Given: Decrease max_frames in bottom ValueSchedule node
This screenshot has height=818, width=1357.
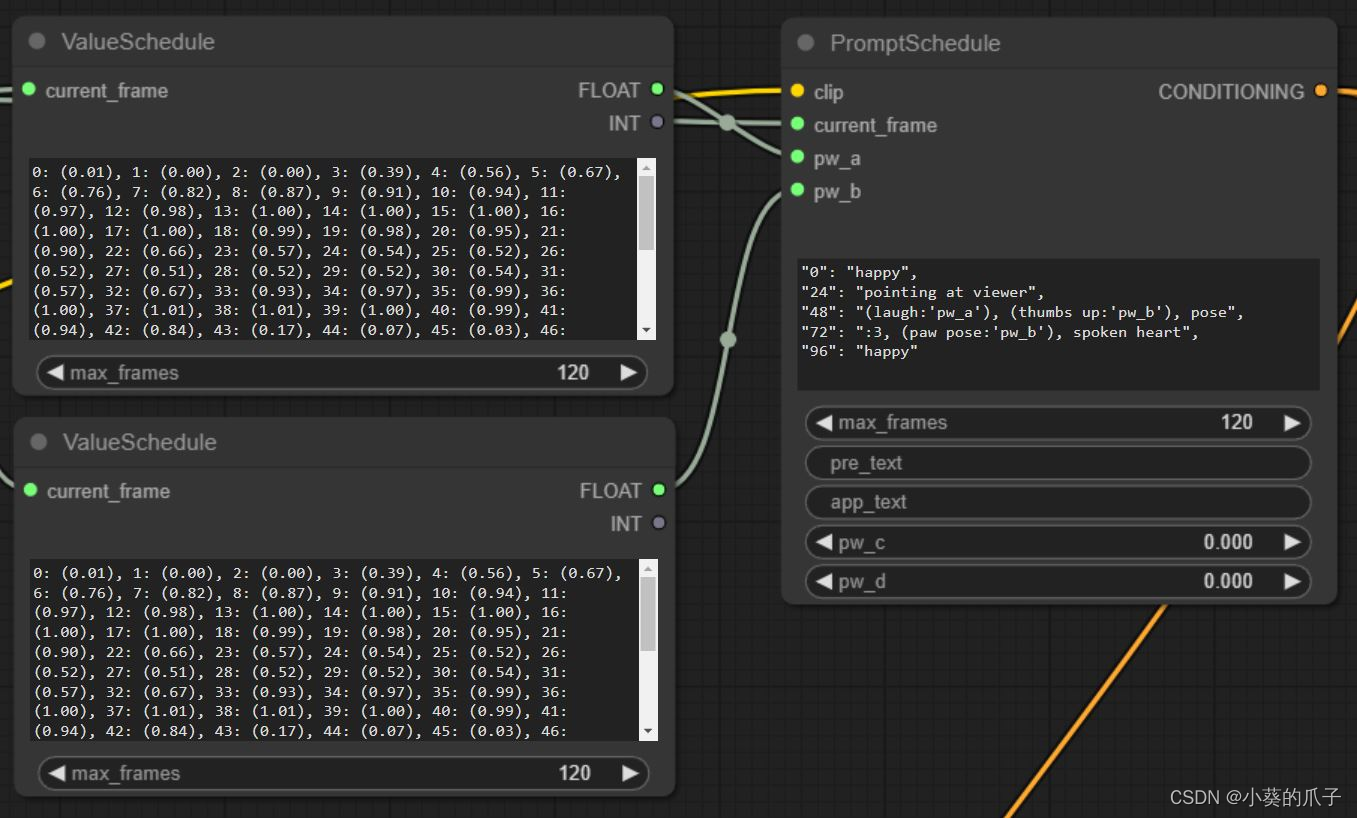Looking at the screenshot, I should coord(57,773).
